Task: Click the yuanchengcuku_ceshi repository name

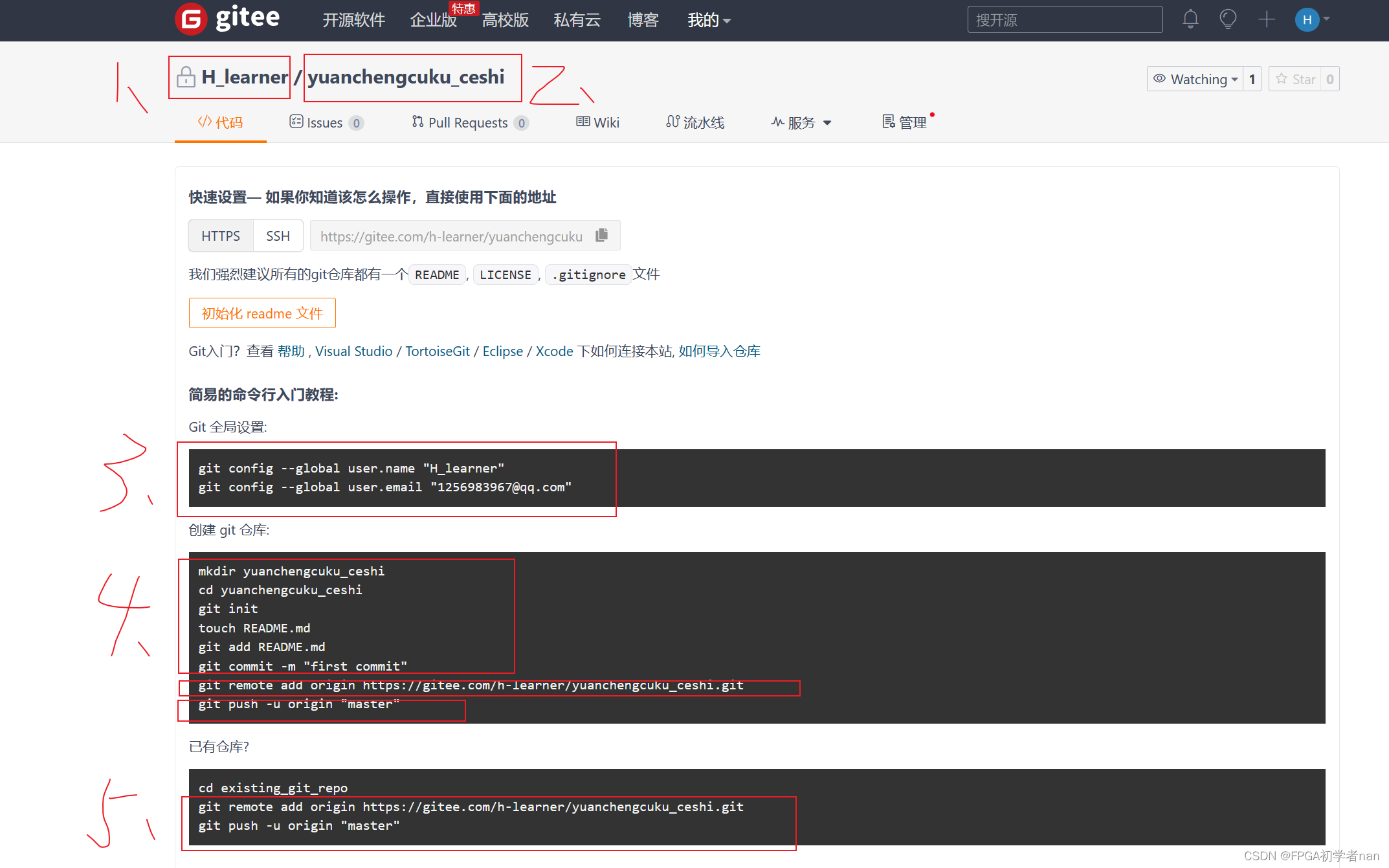Action: click(406, 77)
